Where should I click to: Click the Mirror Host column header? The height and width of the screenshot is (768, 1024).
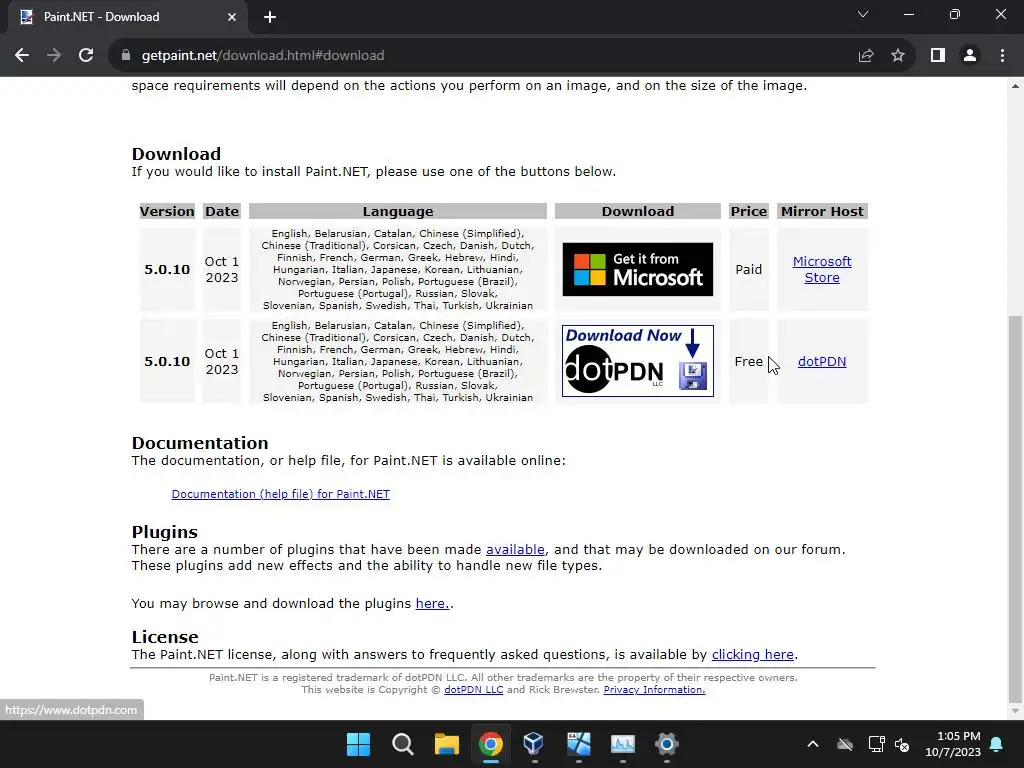coord(822,211)
